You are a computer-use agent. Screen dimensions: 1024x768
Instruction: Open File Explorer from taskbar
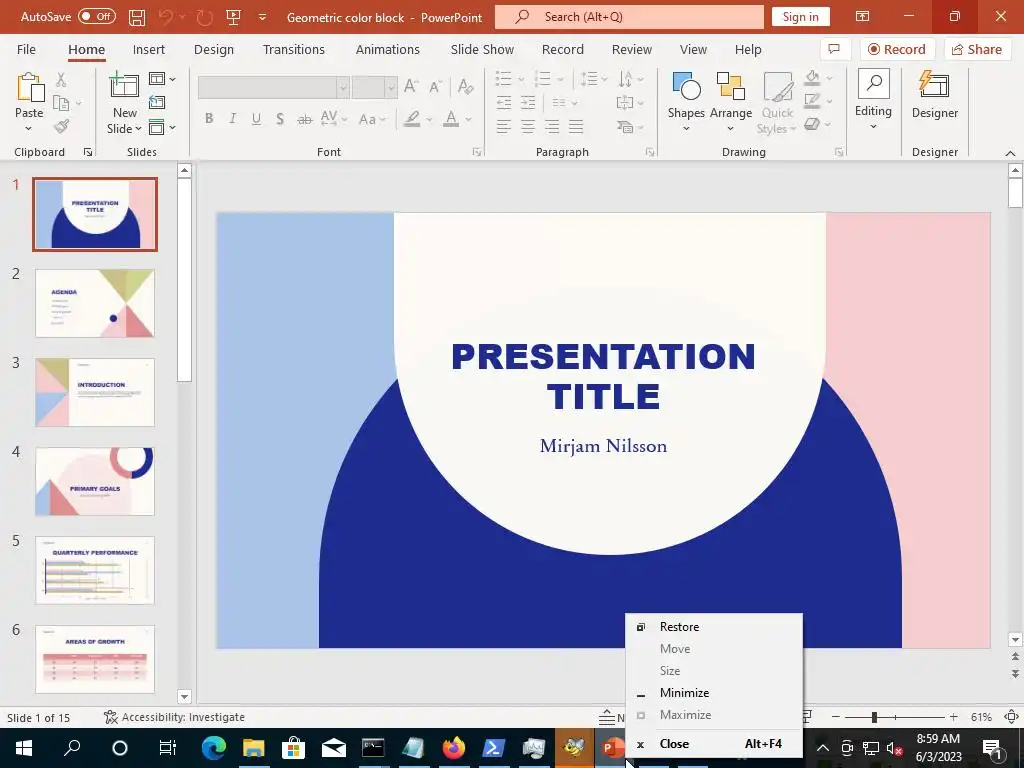(x=253, y=747)
